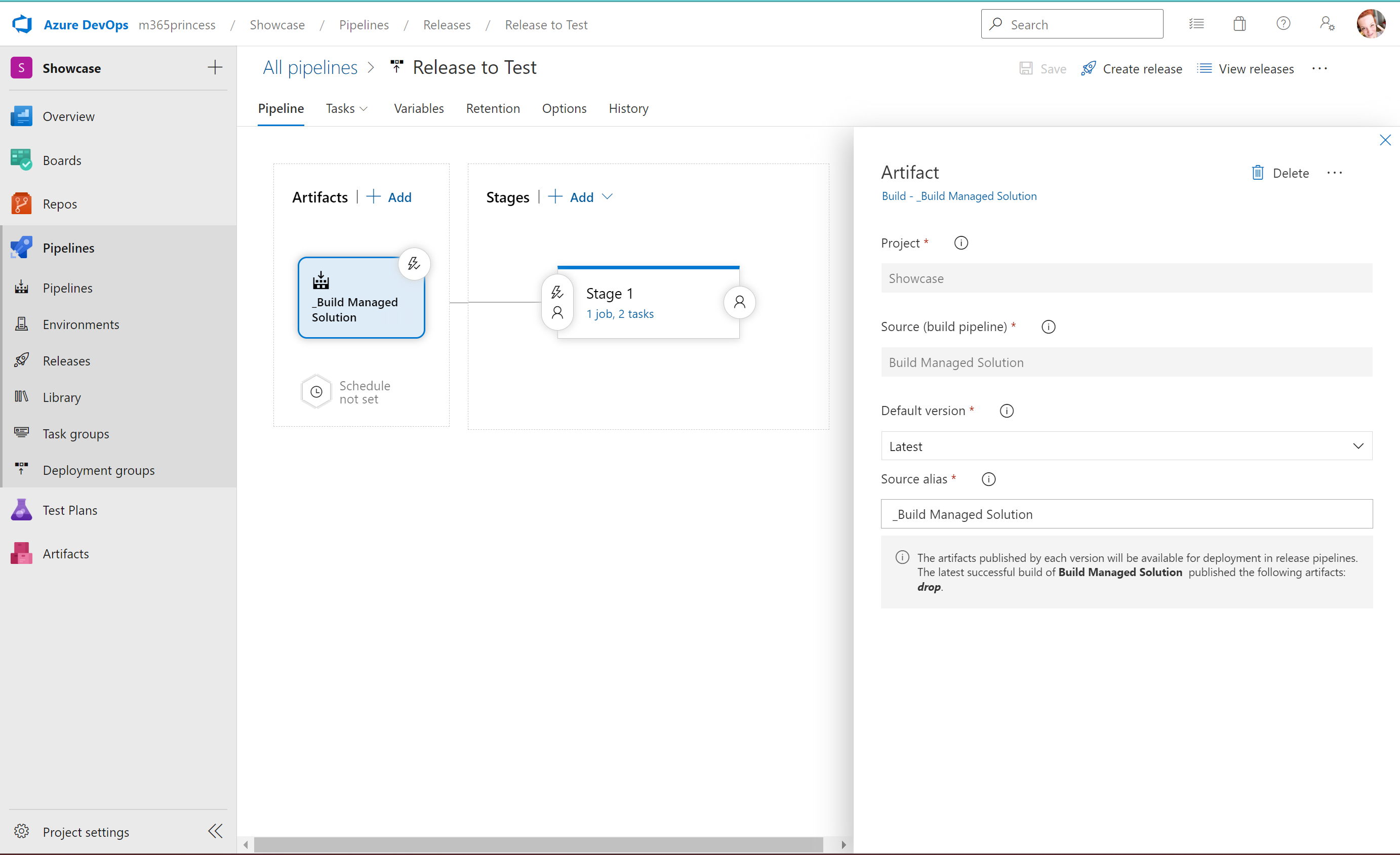1400x855 pixels.
Task: Open Deployment groups in the sidebar
Action: 118,470
